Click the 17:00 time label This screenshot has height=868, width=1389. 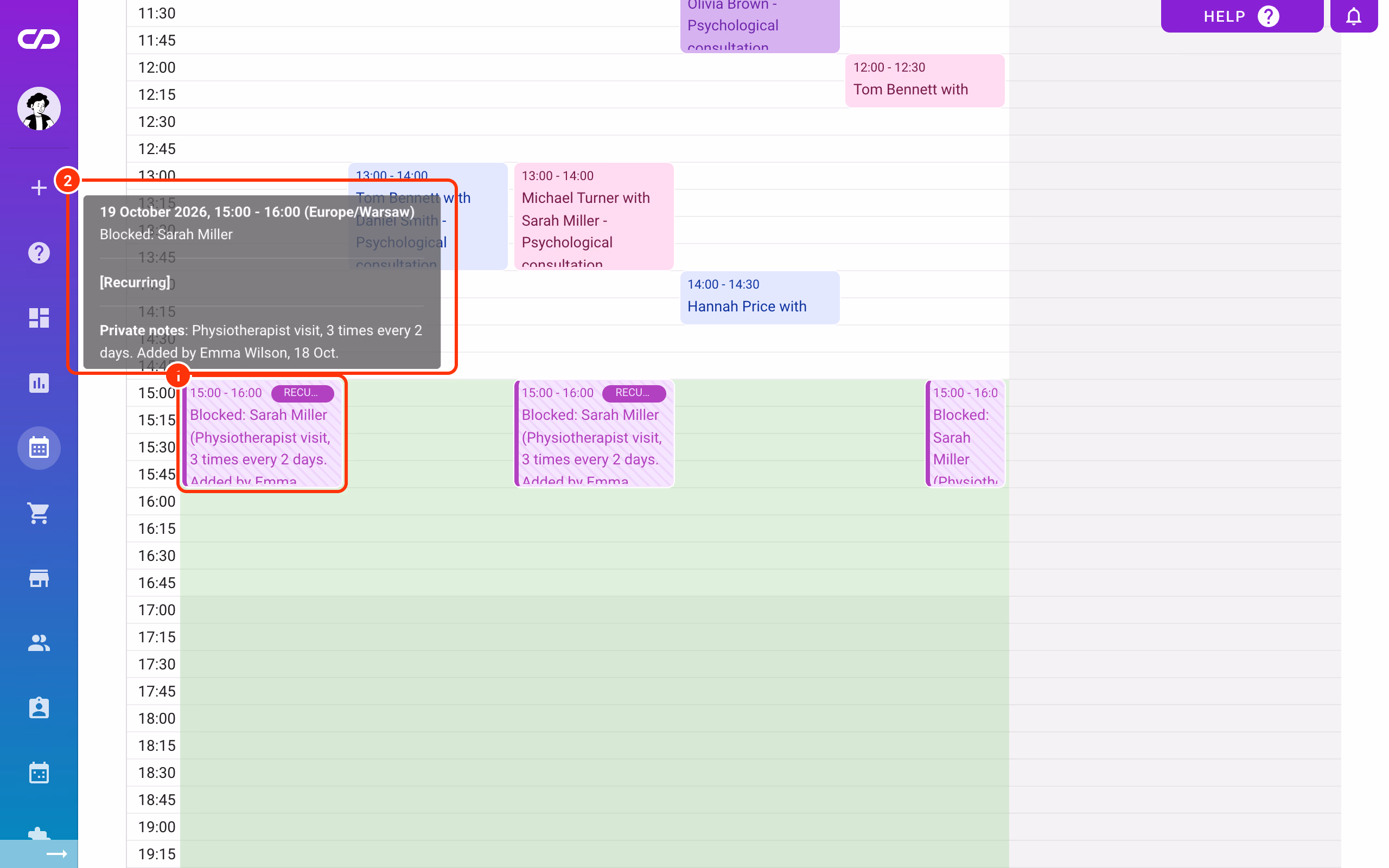[156, 610]
